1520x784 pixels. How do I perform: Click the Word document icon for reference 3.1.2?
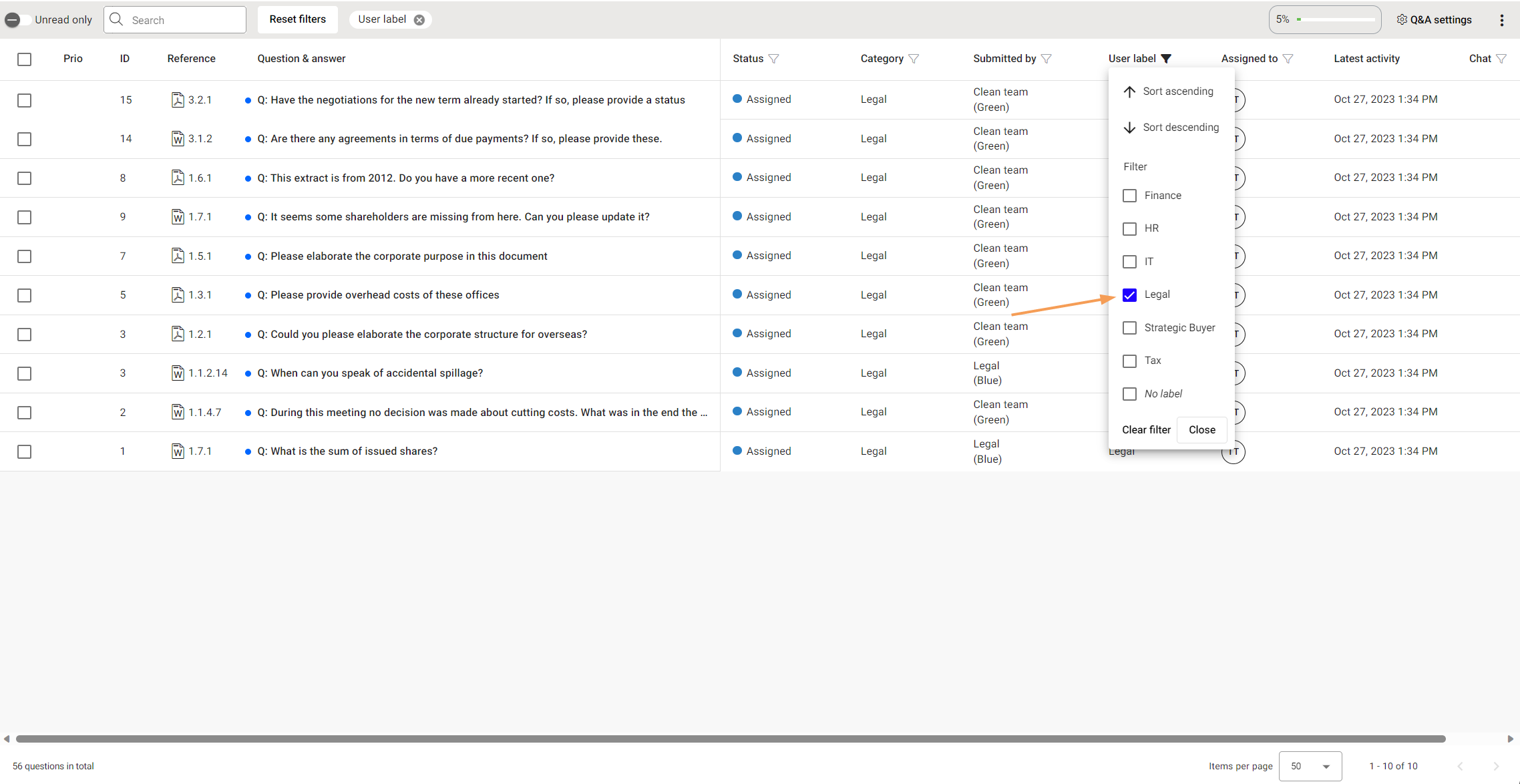coord(178,139)
